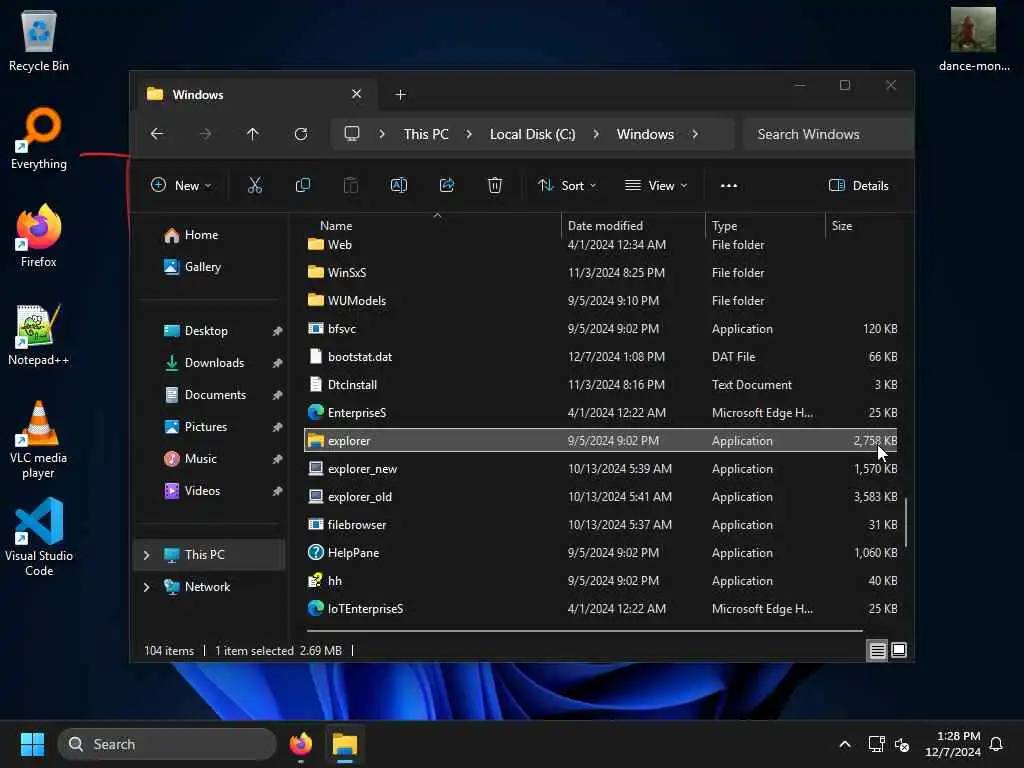Click the Delete trash icon
This screenshot has height=768, width=1024.
(x=495, y=185)
